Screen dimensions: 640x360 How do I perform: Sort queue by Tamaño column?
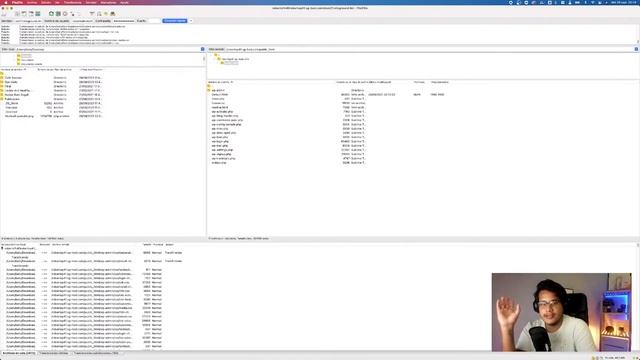pyautogui.click(x=147, y=244)
